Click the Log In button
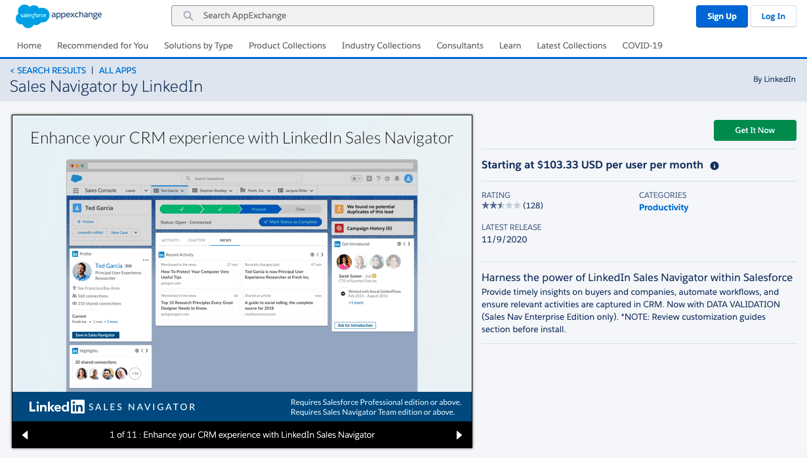807x458 pixels. (x=773, y=16)
